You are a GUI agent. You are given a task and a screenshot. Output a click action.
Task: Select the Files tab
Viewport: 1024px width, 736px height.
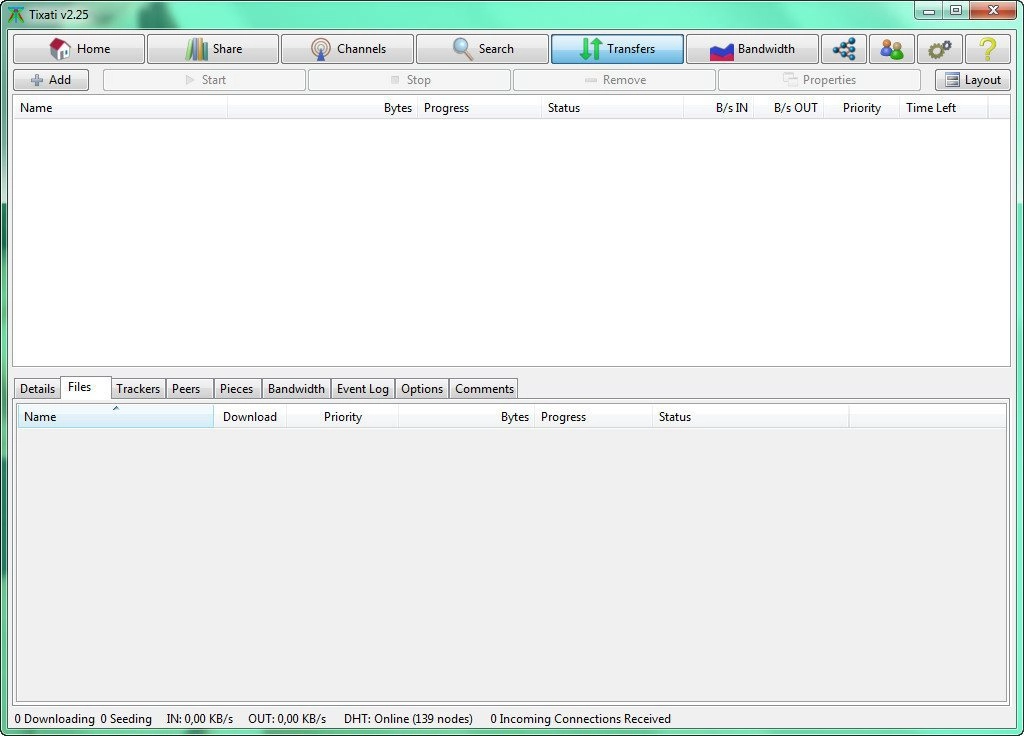pos(86,387)
